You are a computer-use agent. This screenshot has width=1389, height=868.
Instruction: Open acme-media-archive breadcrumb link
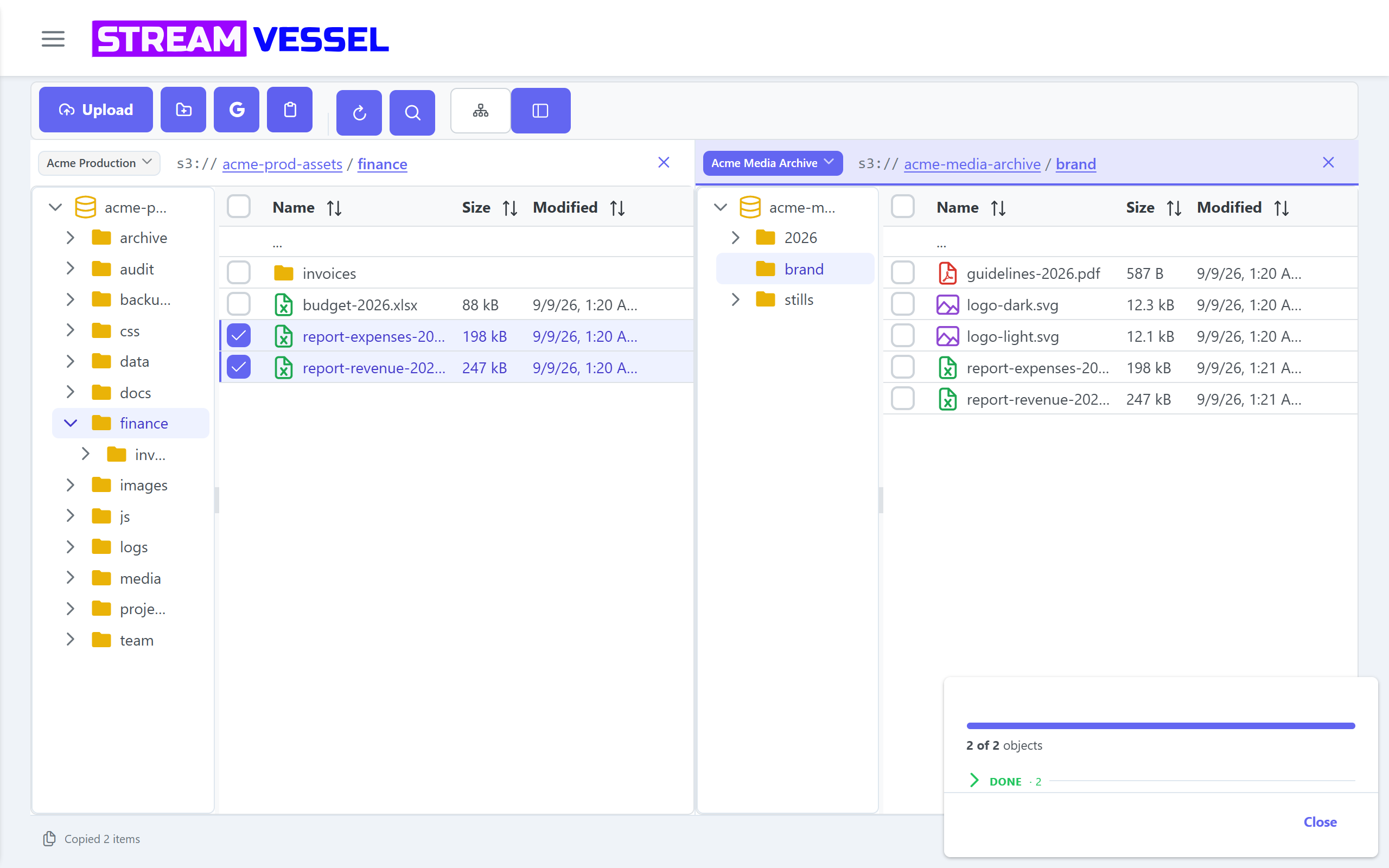pos(972,164)
